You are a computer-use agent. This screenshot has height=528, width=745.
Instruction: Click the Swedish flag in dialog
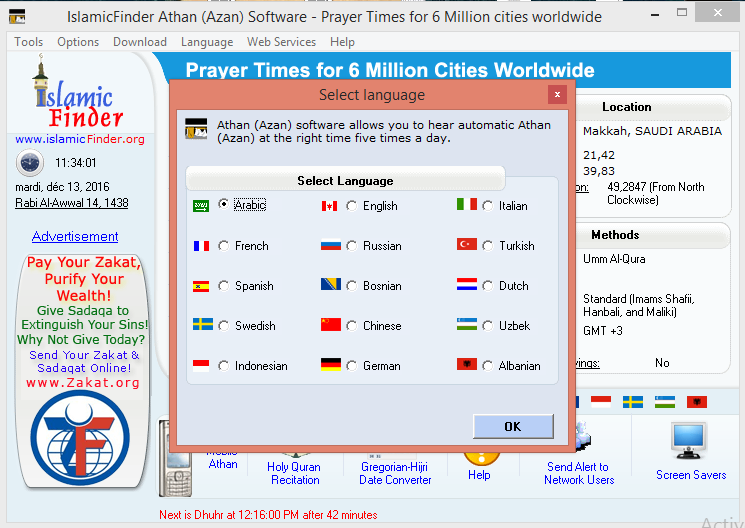click(x=203, y=324)
